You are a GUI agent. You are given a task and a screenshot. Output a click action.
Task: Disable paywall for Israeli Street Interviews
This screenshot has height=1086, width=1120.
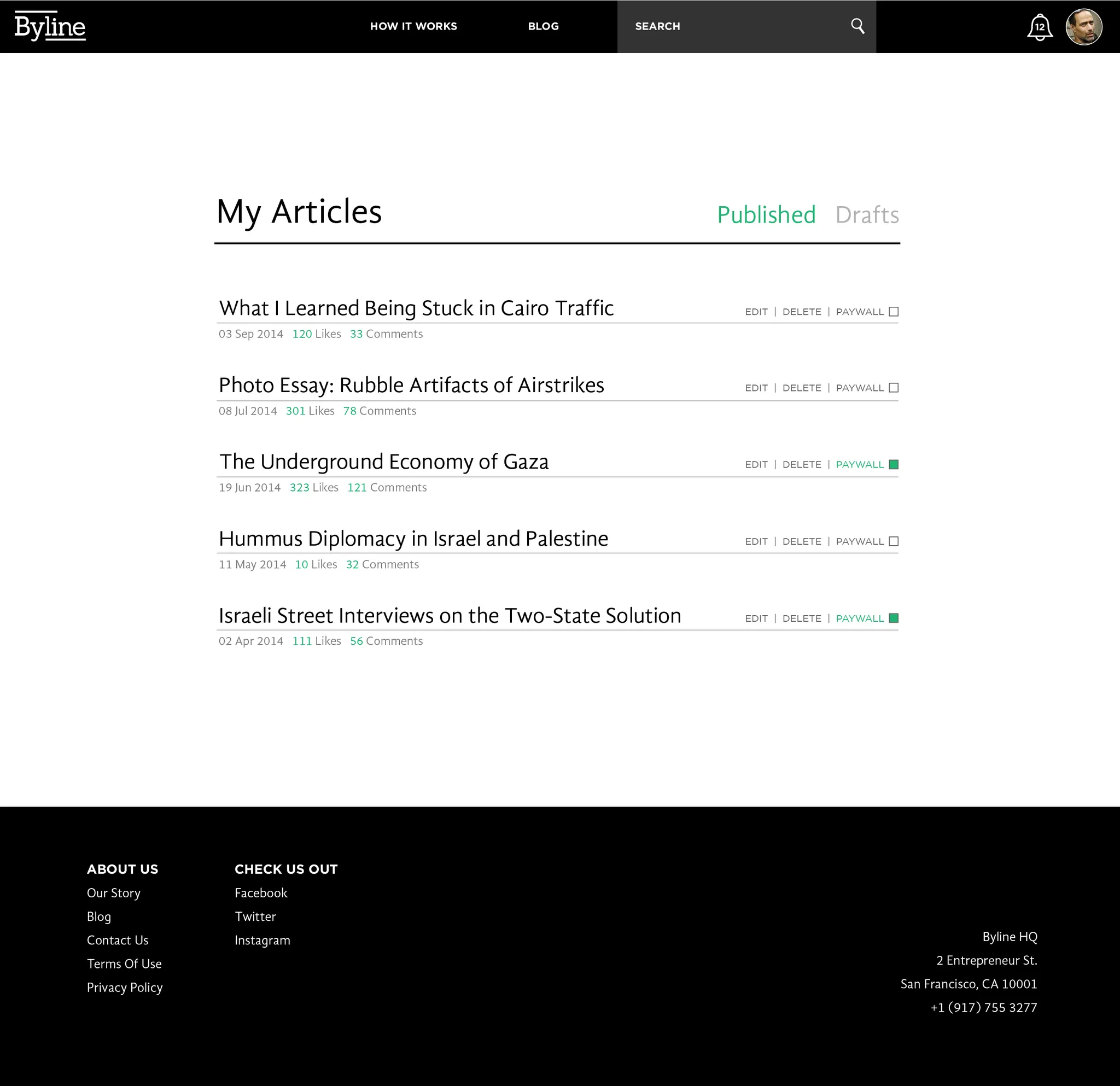[x=894, y=618]
